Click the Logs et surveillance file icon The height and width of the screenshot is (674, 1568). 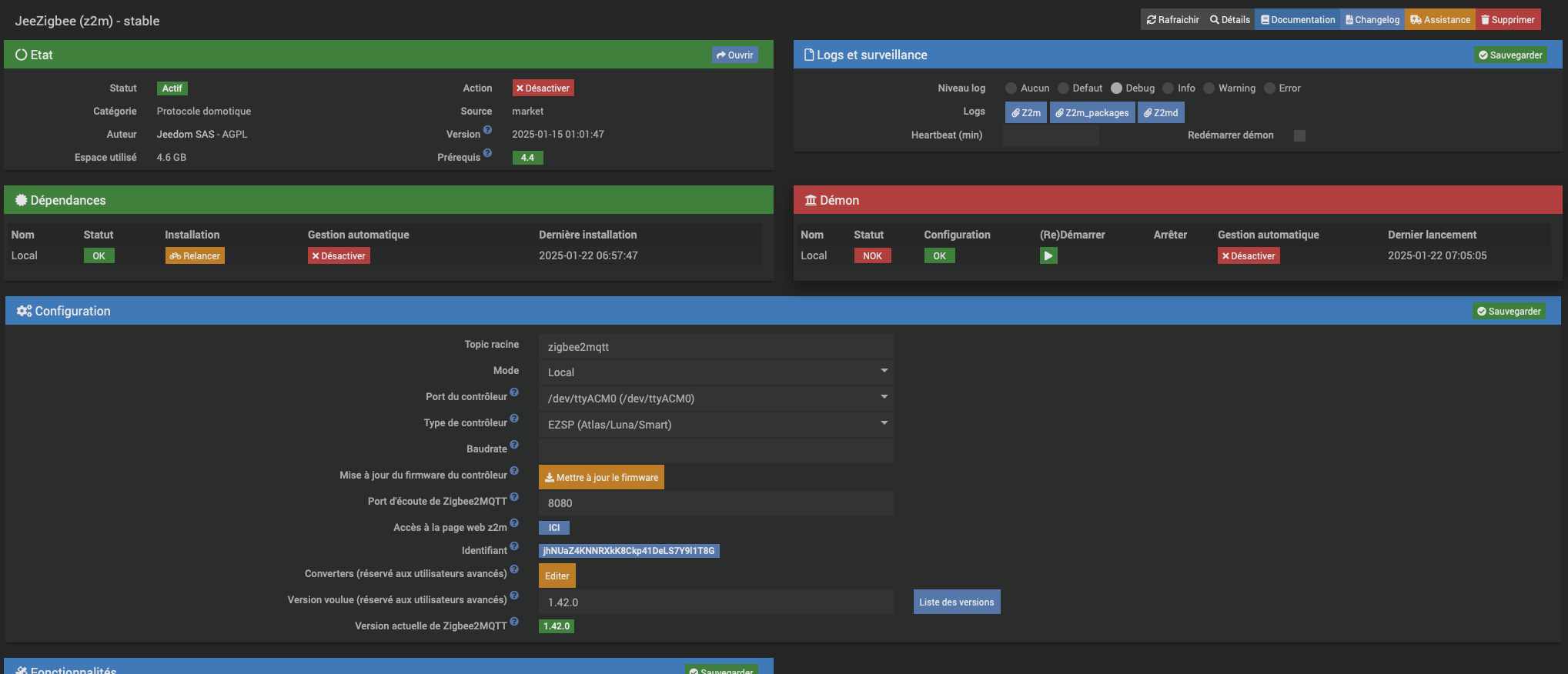809,55
